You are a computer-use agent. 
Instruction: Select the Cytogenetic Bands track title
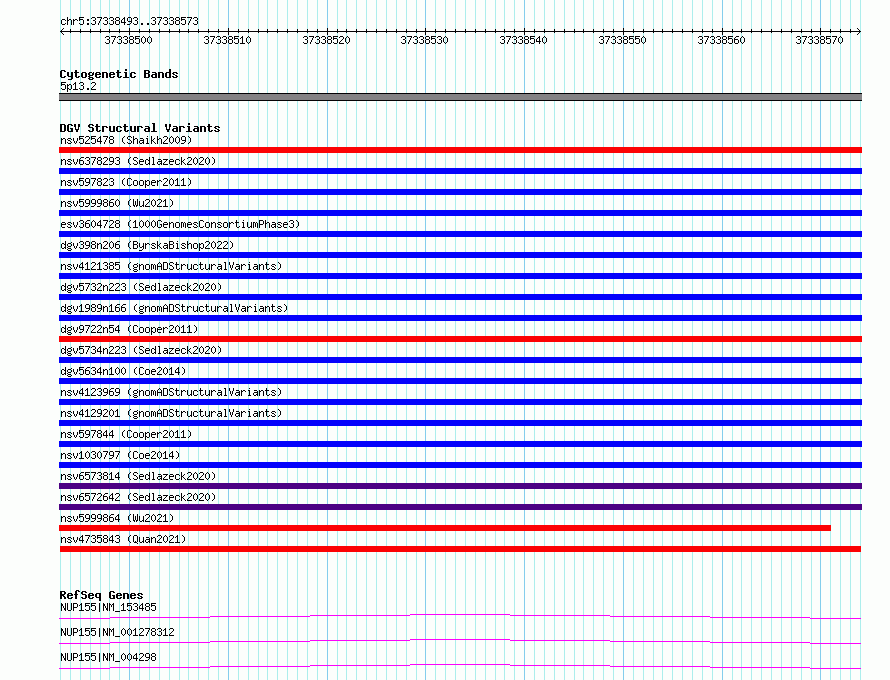119,74
